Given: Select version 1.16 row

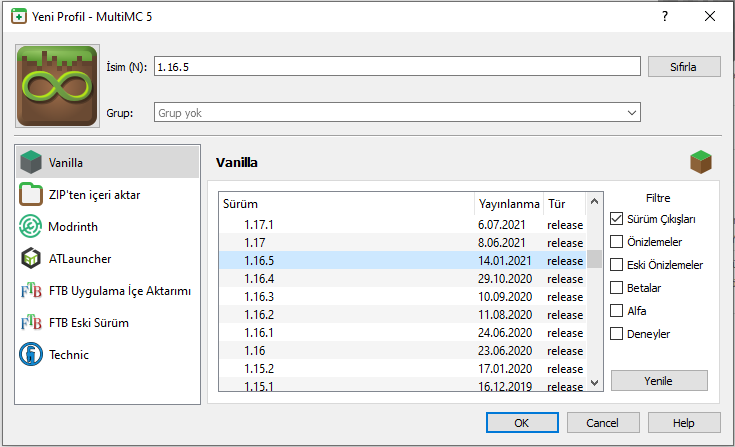Looking at the screenshot, I should [x=403, y=350].
